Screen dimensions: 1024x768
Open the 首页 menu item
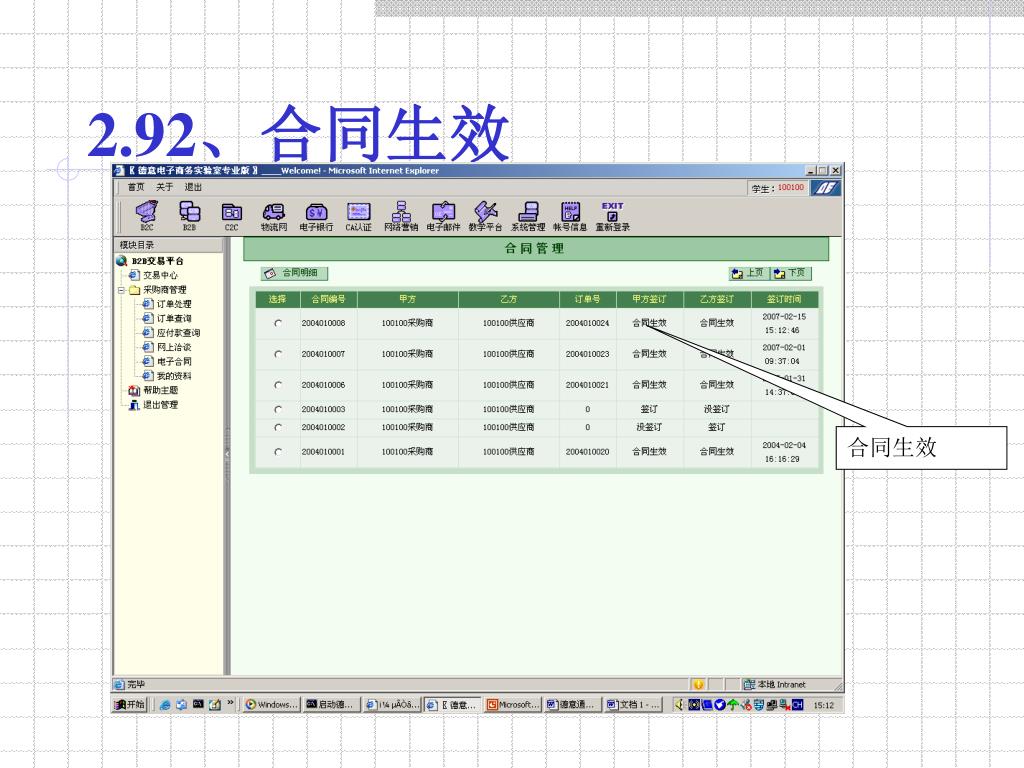click(136, 187)
